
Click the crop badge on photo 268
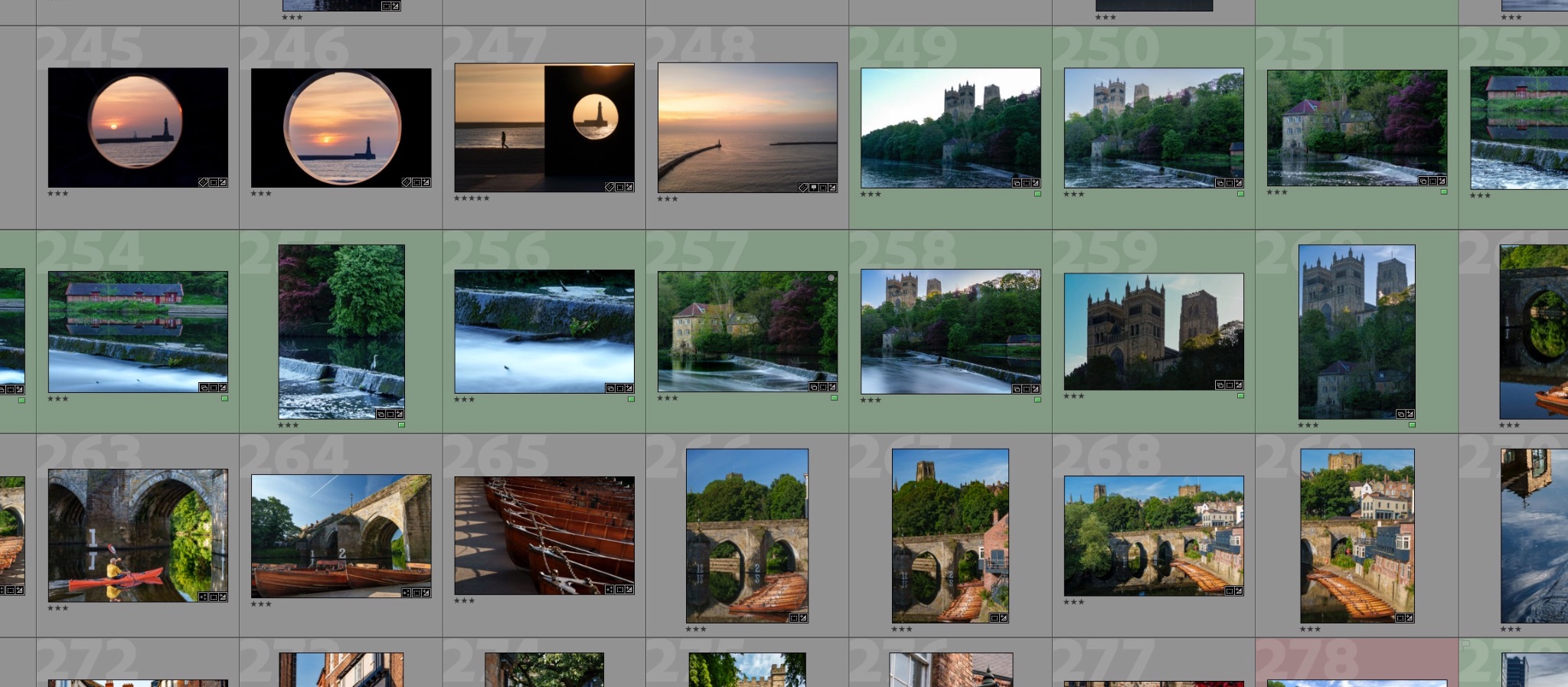[1229, 591]
